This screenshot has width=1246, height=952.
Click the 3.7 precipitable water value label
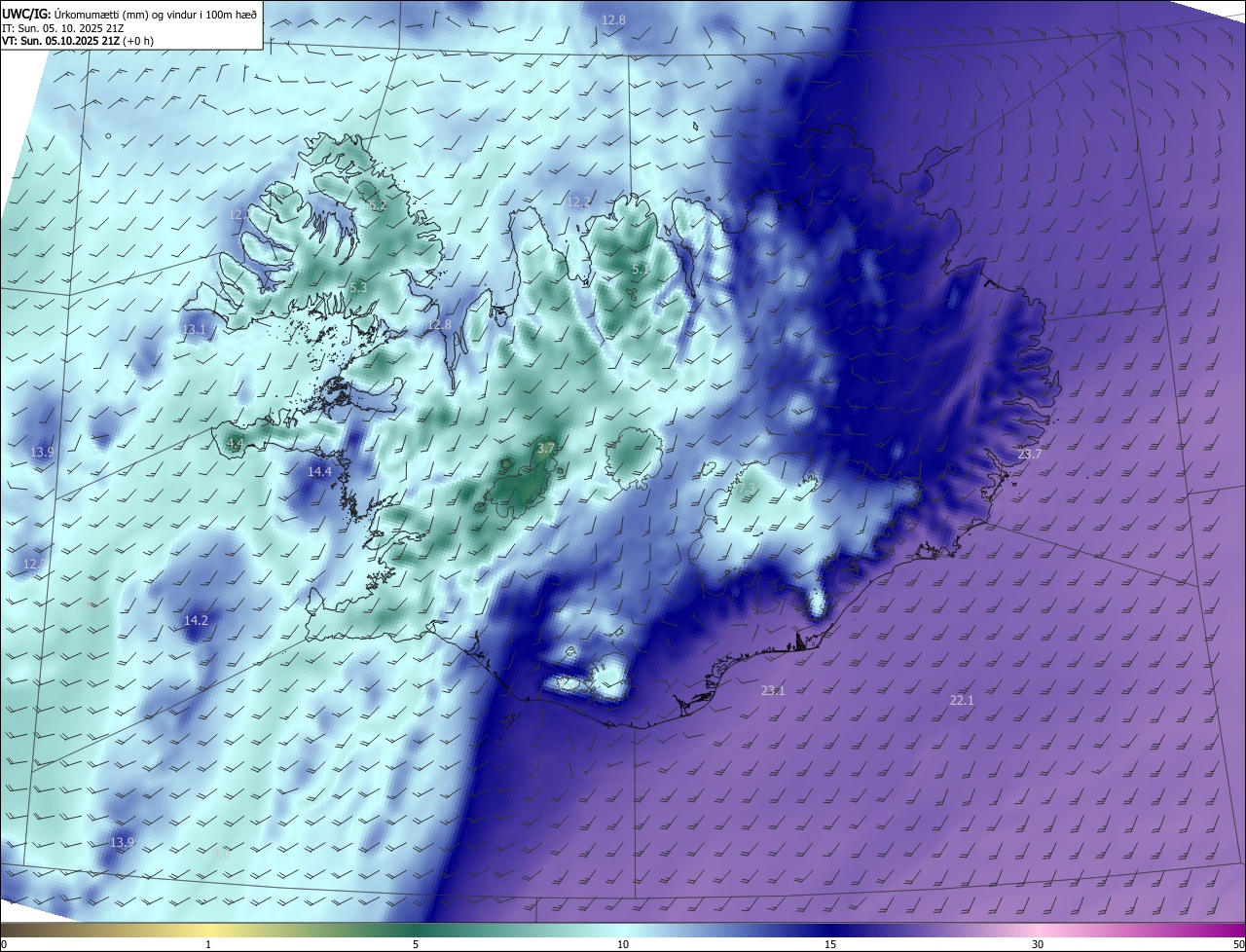pos(546,449)
